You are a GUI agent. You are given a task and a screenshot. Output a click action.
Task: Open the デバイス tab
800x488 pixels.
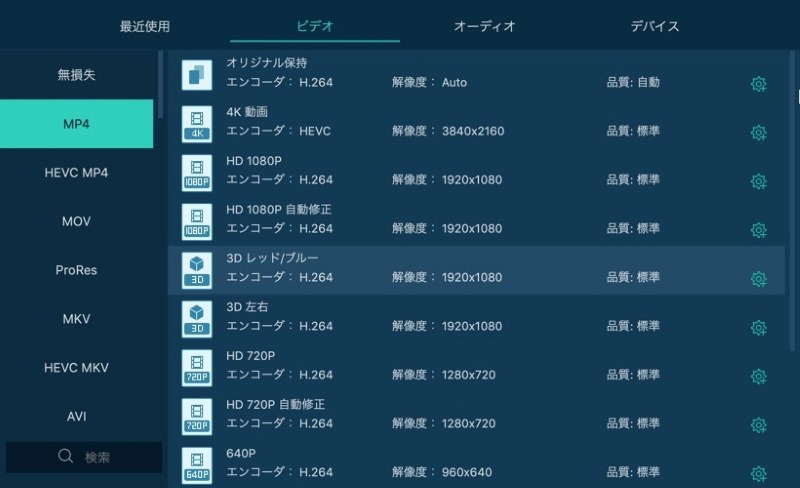tap(655, 27)
